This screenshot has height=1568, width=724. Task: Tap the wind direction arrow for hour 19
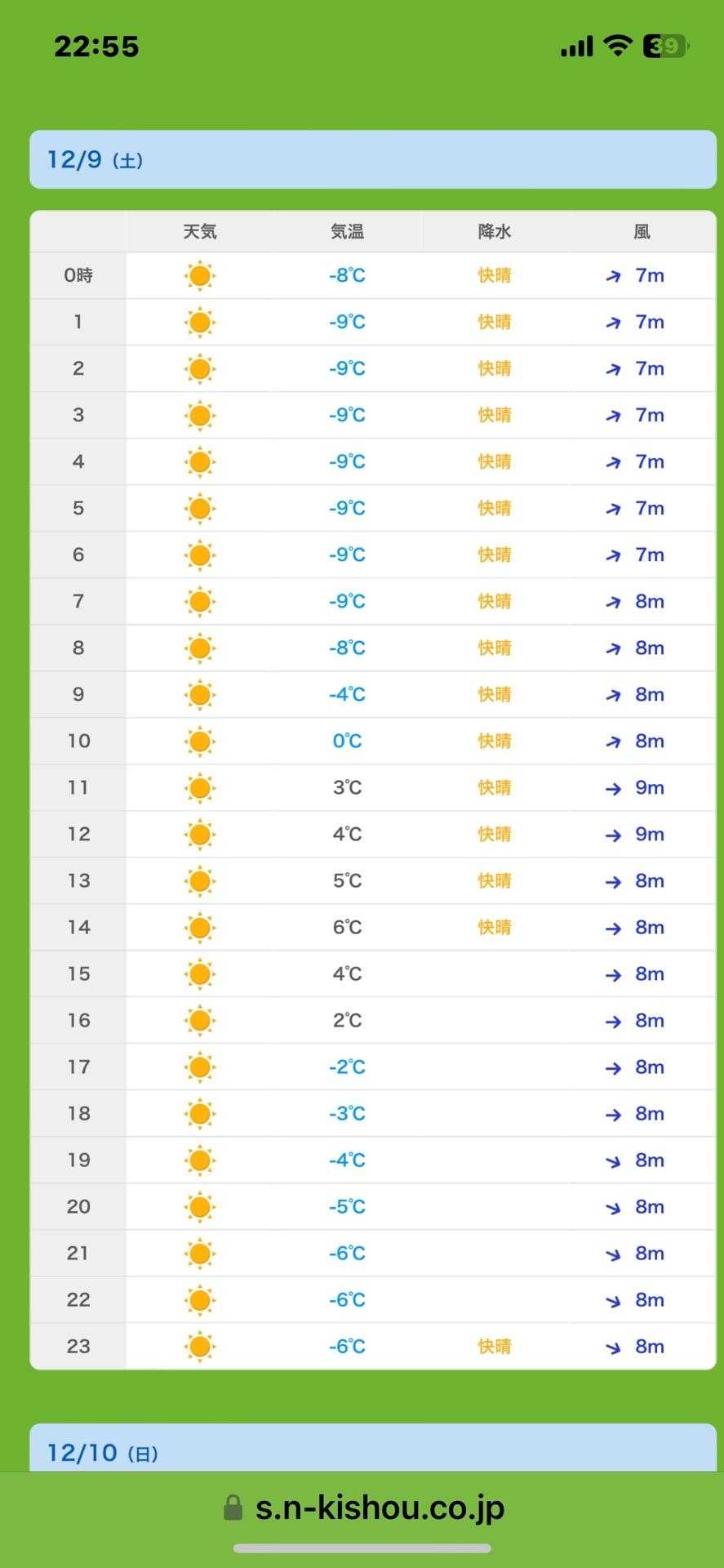[x=613, y=1160]
